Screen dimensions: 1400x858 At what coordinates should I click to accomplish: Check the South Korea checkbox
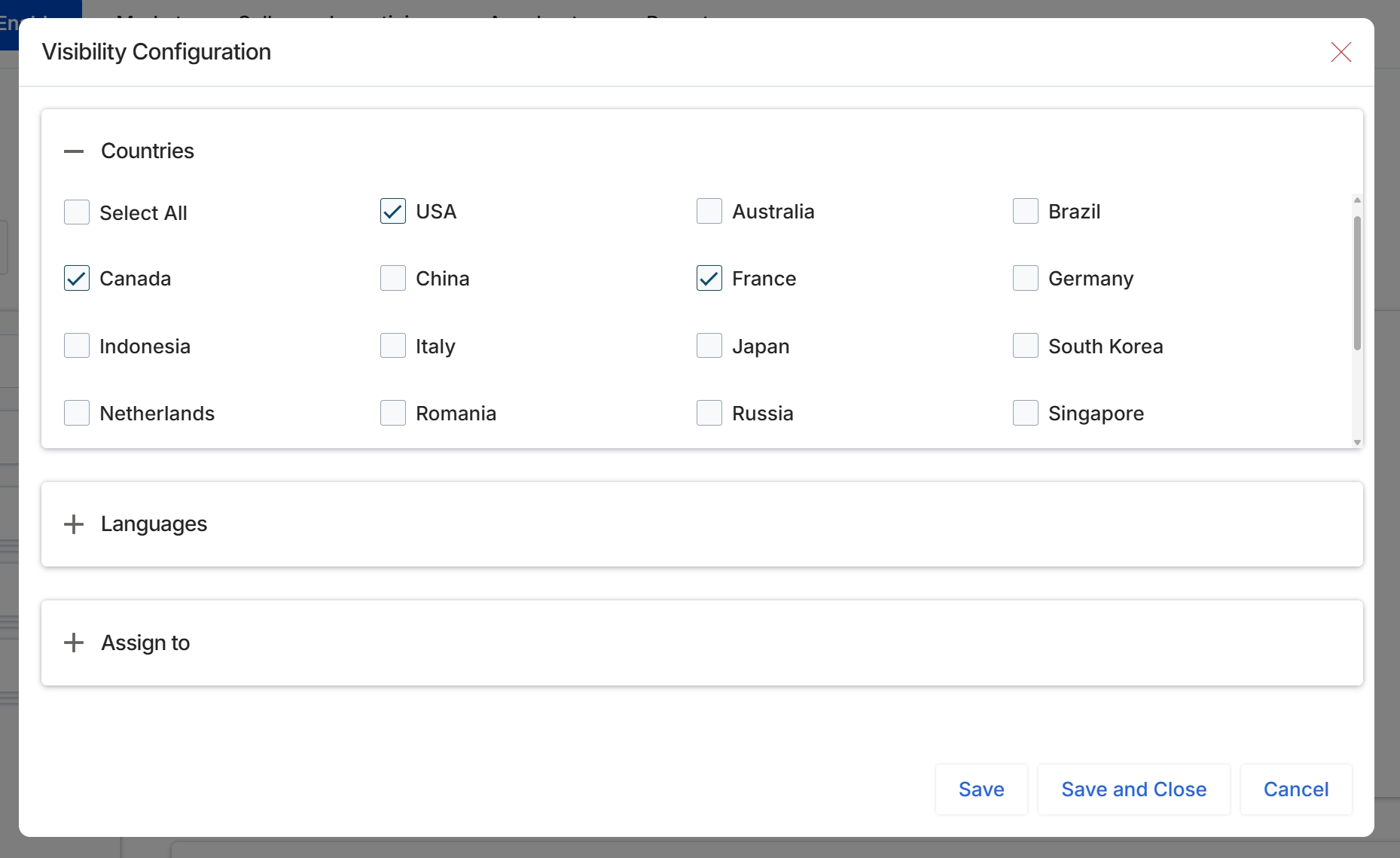[x=1026, y=346]
